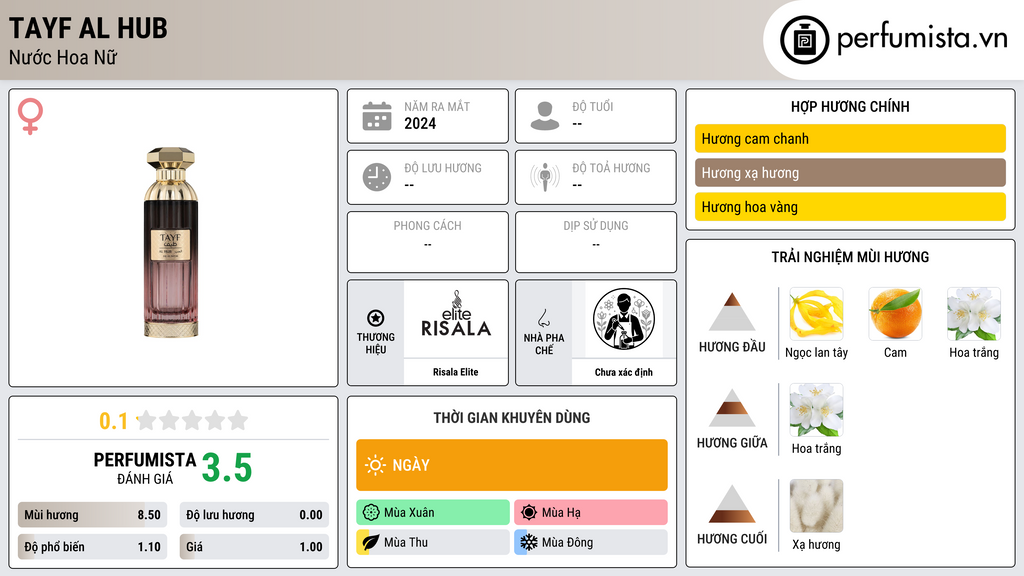
Task: Click the Hương giữa pyramid icon
Action: point(732,408)
